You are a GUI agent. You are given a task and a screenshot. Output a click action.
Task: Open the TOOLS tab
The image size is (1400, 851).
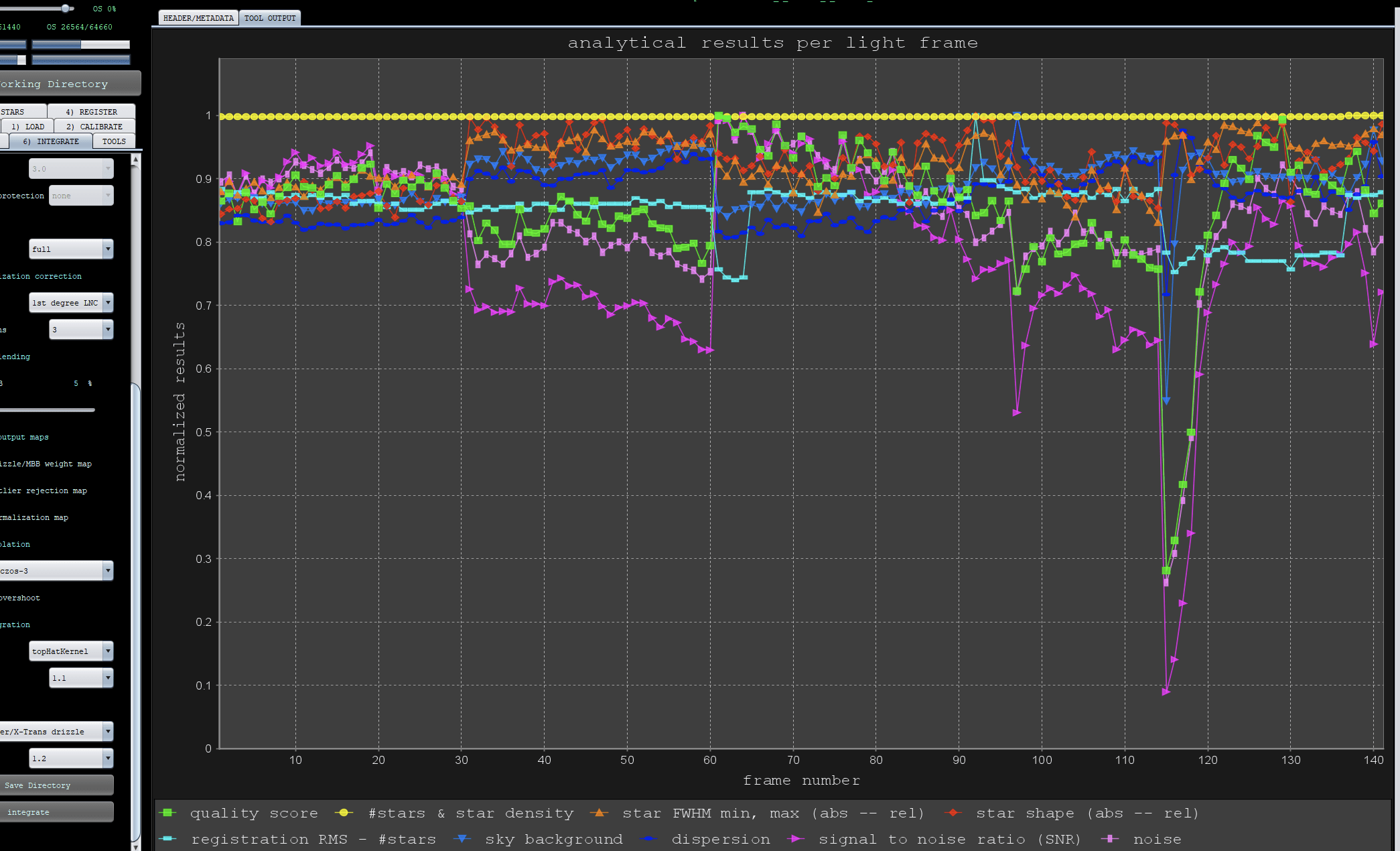coord(114,141)
